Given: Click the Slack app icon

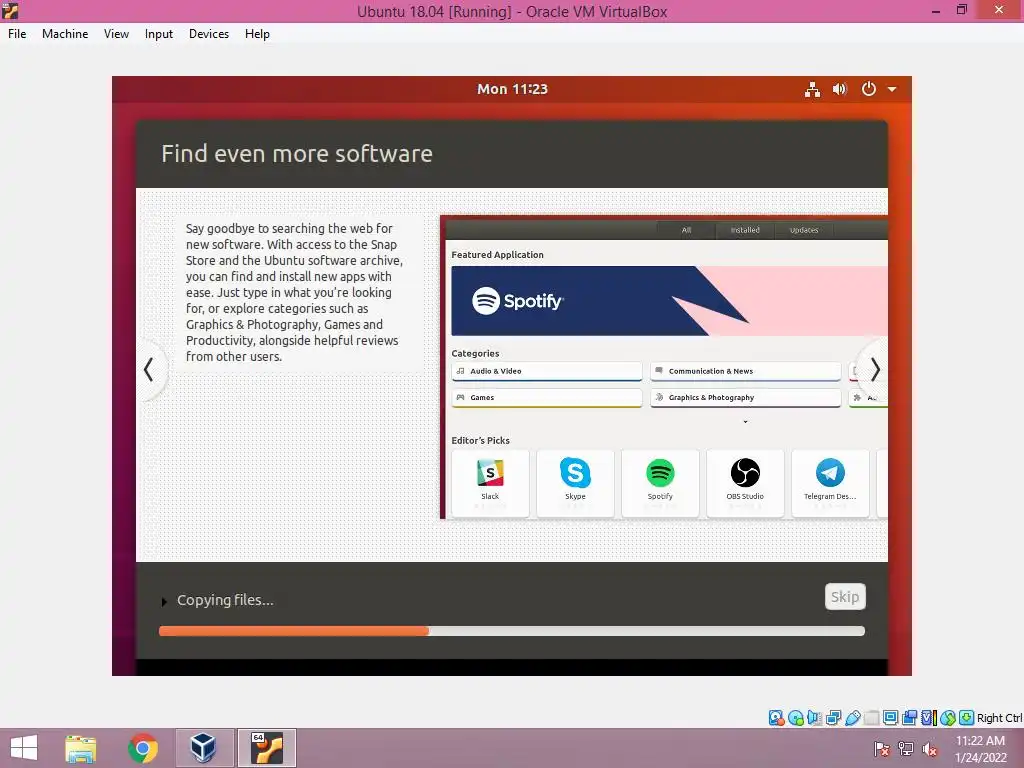Looking at the screenshot, I should click(x=490, y=473).
